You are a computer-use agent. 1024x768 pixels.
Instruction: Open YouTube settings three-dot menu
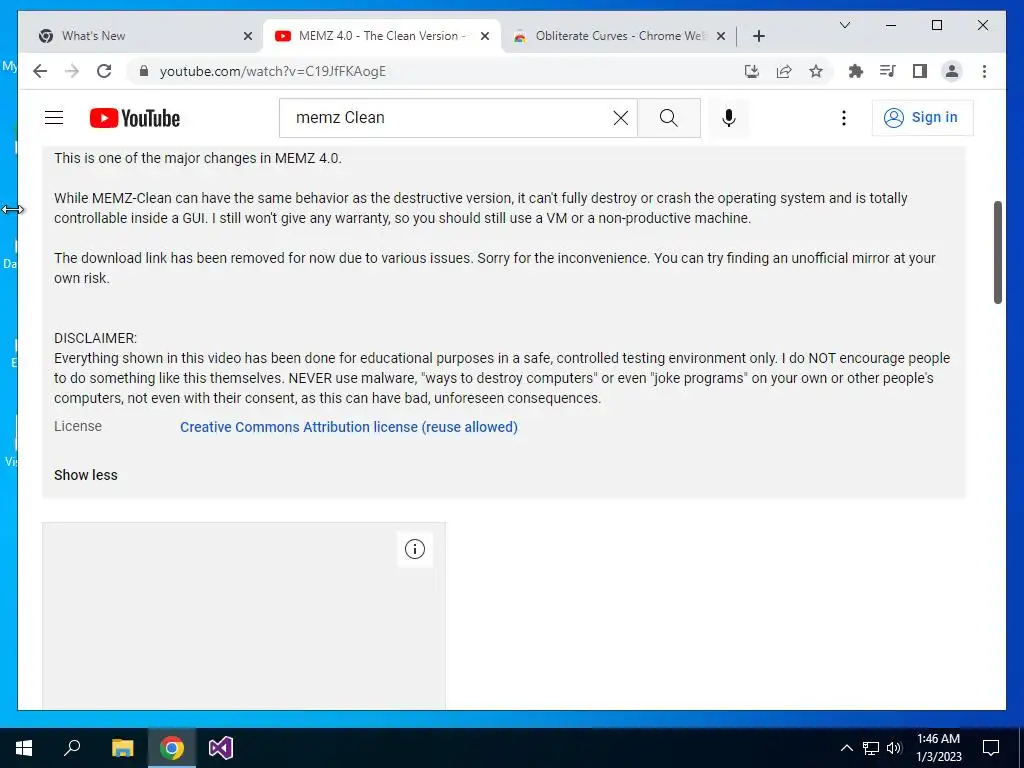click(844, 118)
